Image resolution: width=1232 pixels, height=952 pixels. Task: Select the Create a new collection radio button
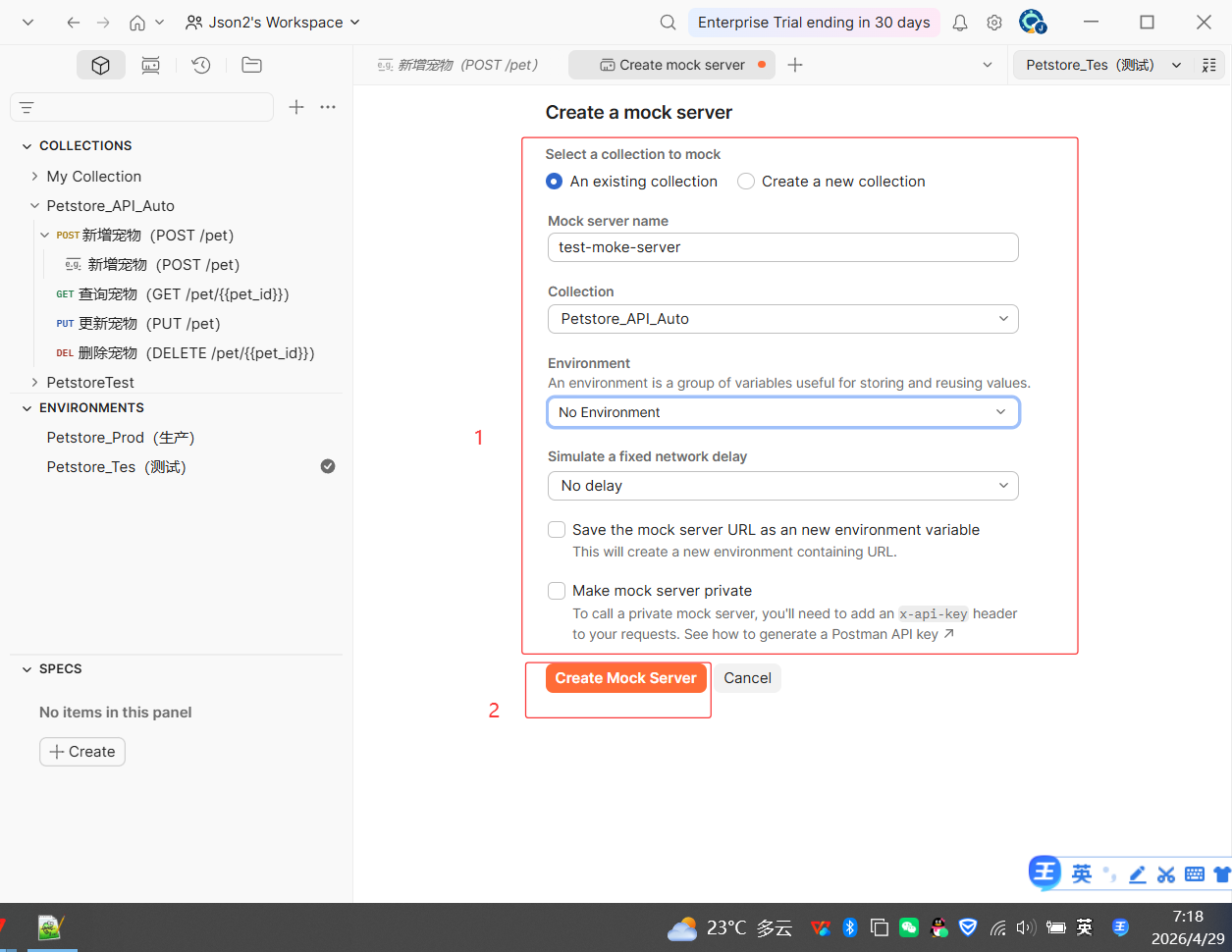pyautogui.click(x=746, y=182)
